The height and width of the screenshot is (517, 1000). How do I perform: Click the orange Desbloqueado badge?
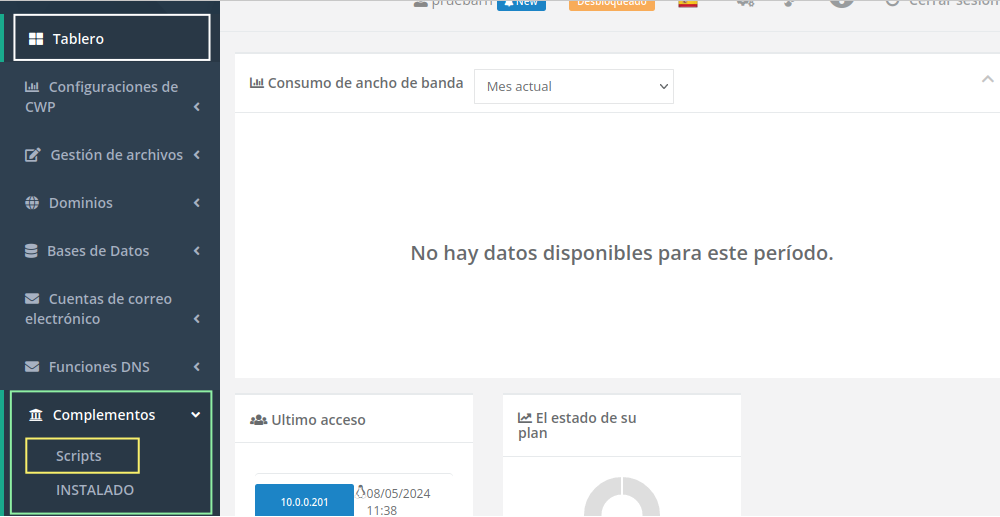click(x=611, y=4)
